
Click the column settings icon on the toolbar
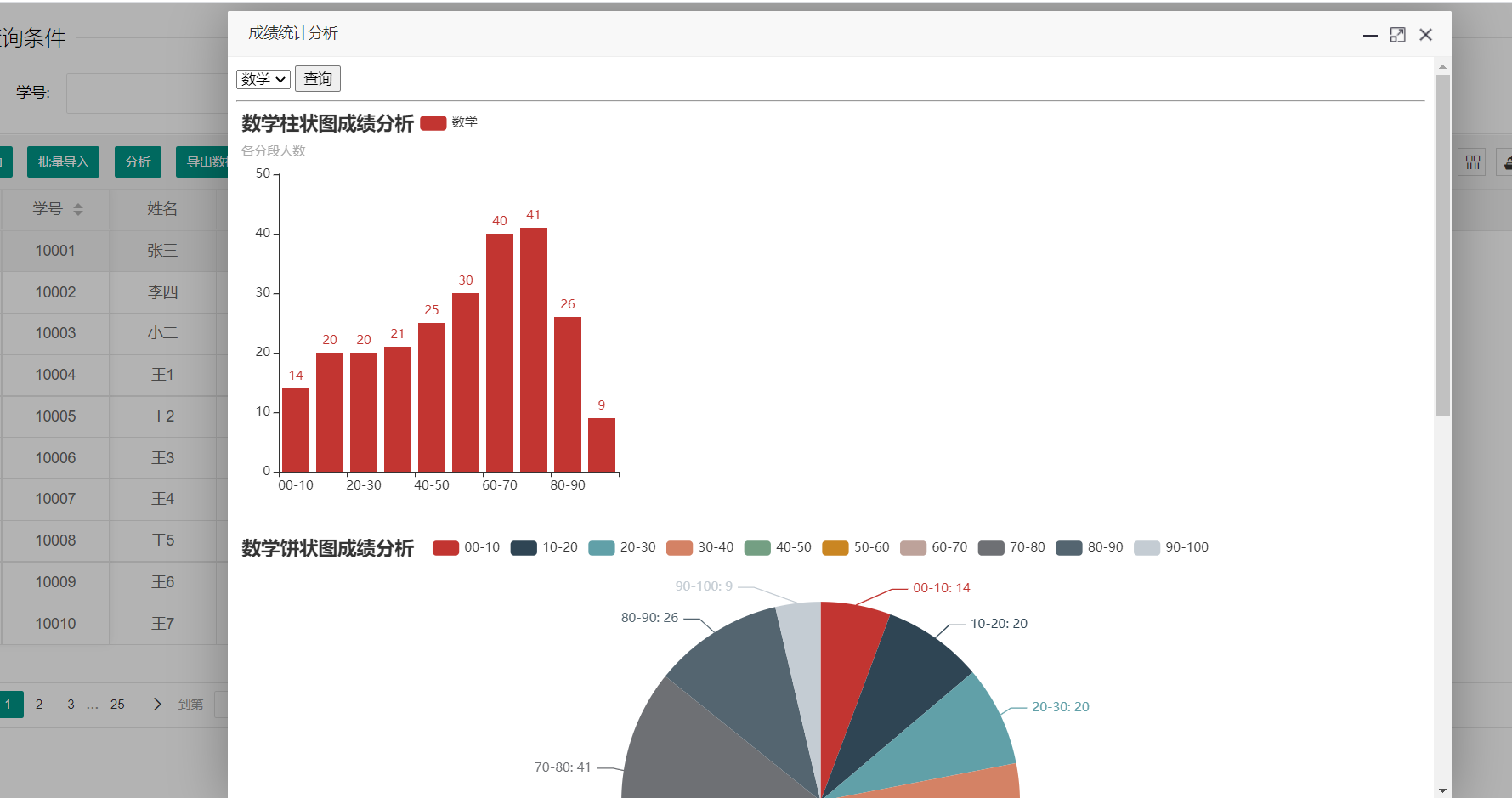coord(1472,161)
